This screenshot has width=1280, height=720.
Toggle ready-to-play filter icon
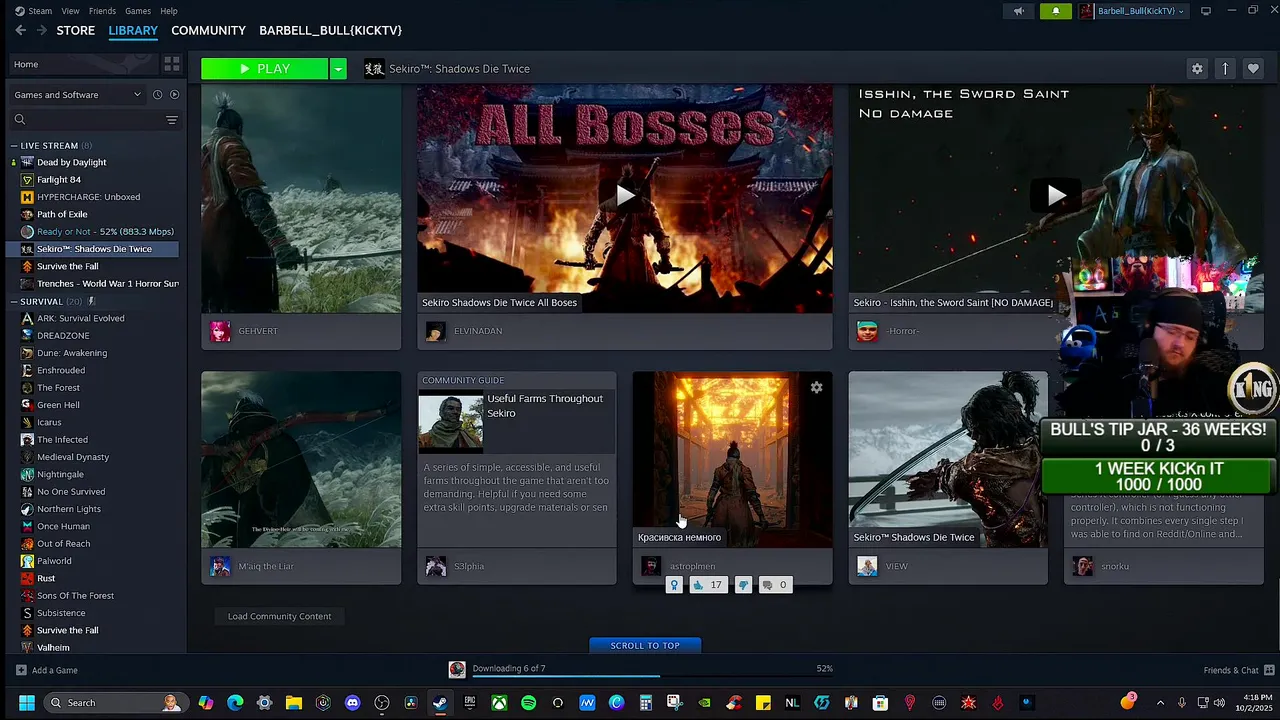174,95
